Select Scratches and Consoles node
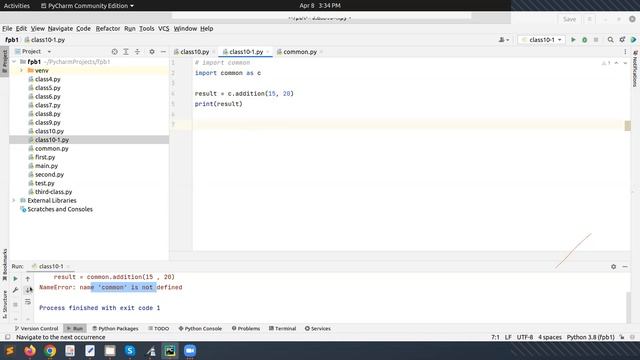Viewport: 640px width, 360px height. click(x=60, y=209)
